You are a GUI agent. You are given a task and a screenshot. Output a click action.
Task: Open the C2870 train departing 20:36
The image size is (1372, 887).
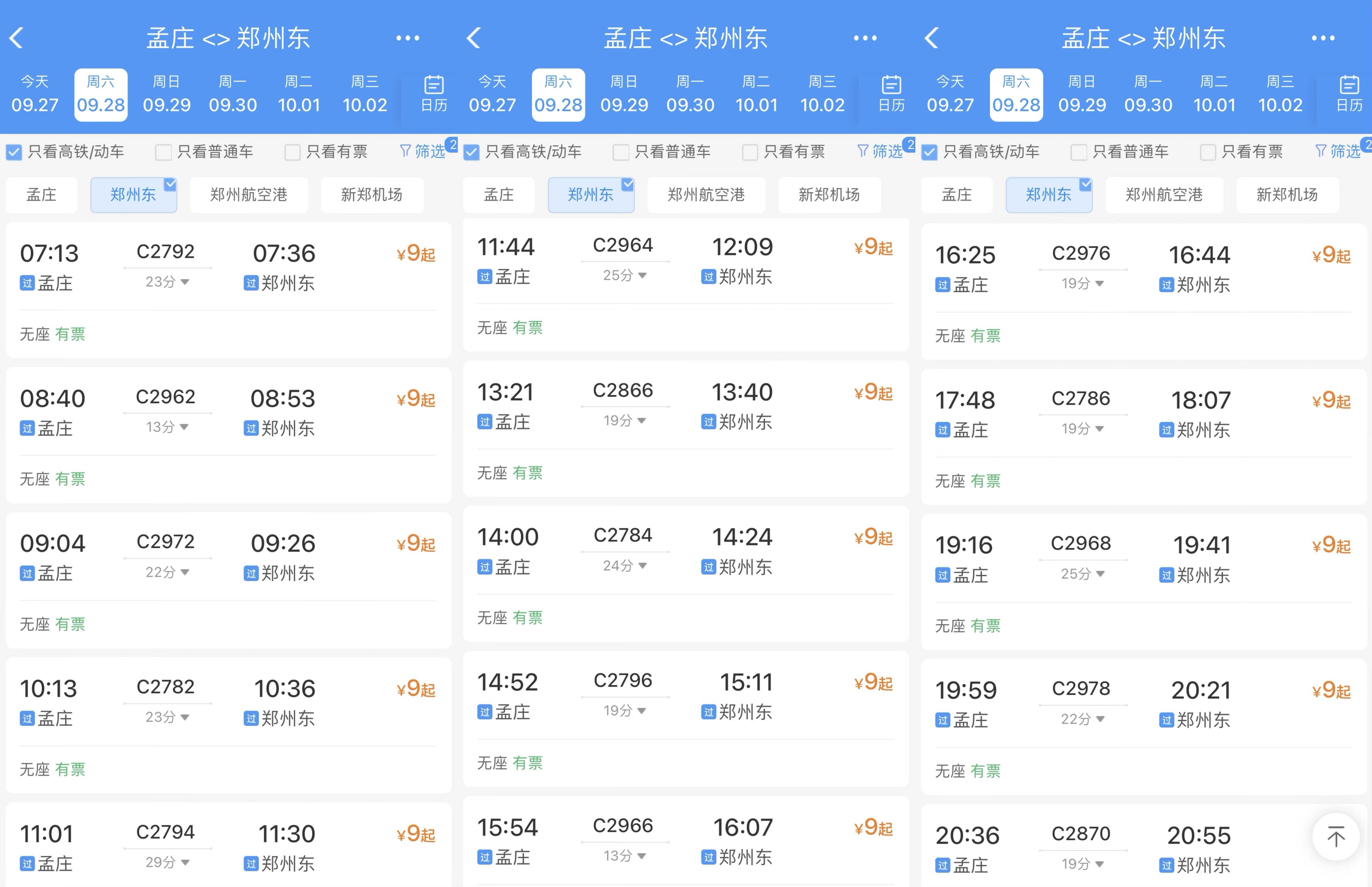coord(1144,846)
